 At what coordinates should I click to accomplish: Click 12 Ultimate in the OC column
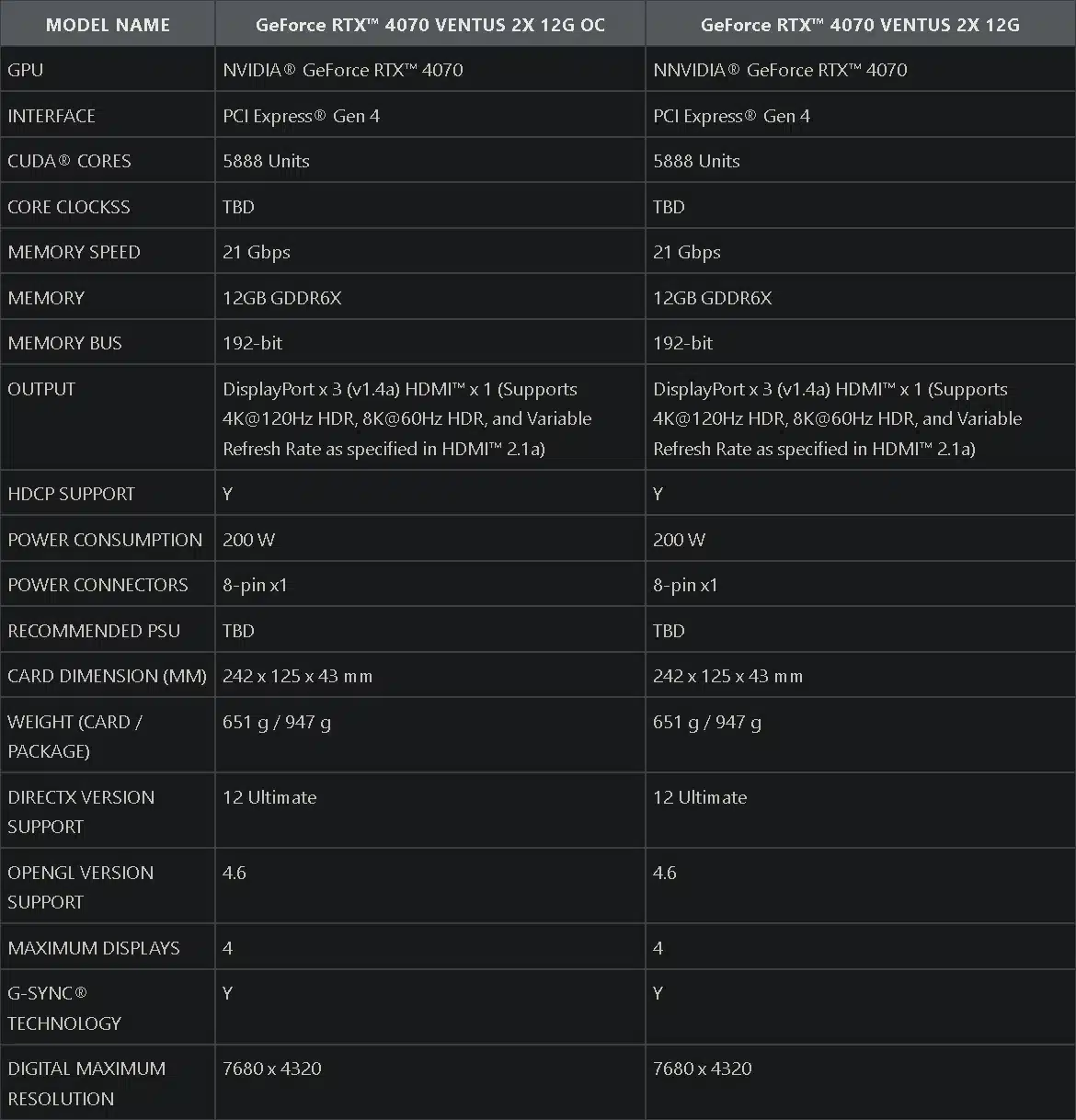pyautogui.click(x=269, y=797)
